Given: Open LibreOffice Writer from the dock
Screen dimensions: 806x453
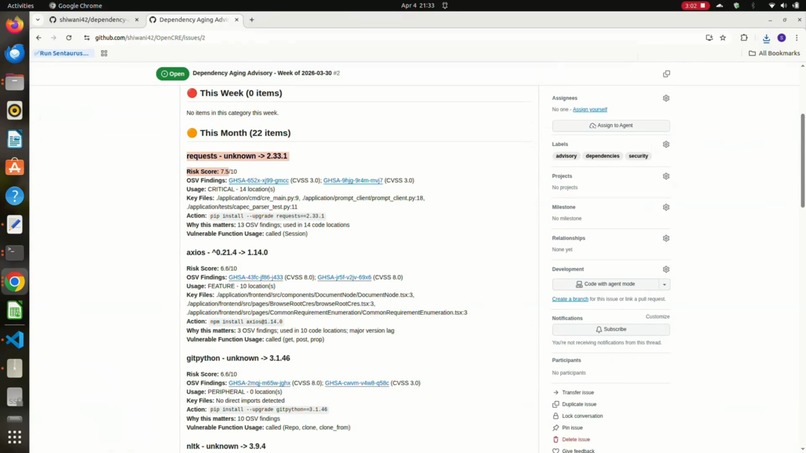Looking at the screenshot, I should (14, 139).
